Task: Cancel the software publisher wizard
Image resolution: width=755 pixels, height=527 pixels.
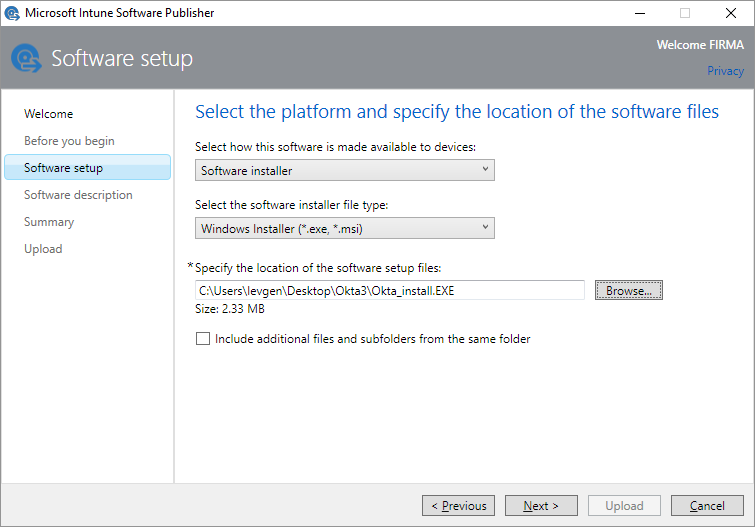Action: (x=707, y=506)
